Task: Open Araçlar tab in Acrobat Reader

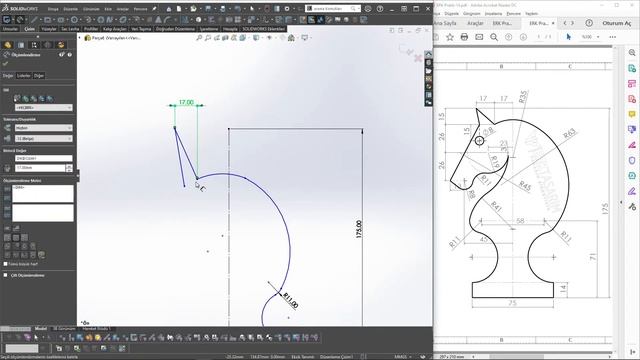Action: coord(475,23)
